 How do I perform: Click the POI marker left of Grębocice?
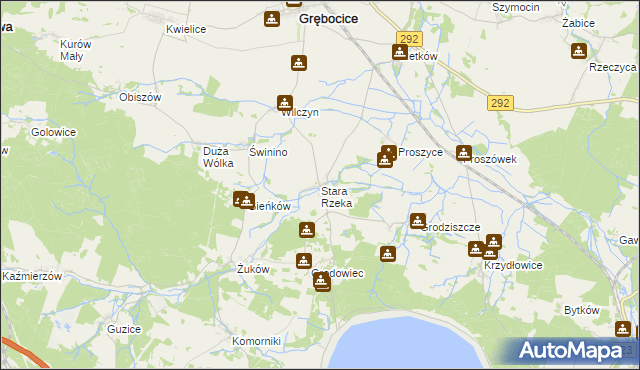pyautogui.click(x=272, y=19)
